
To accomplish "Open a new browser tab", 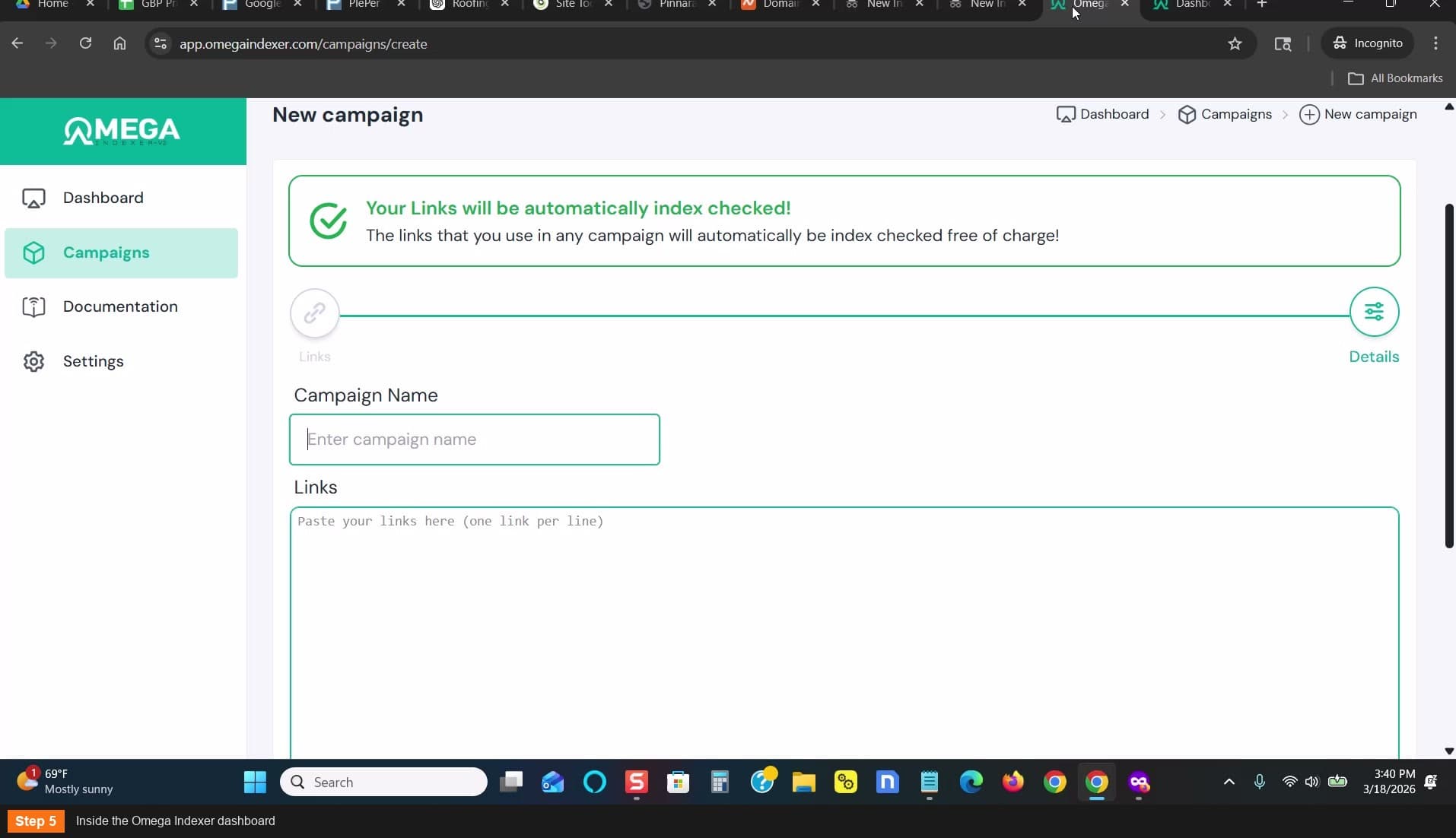I will [x=1262, y=5].
